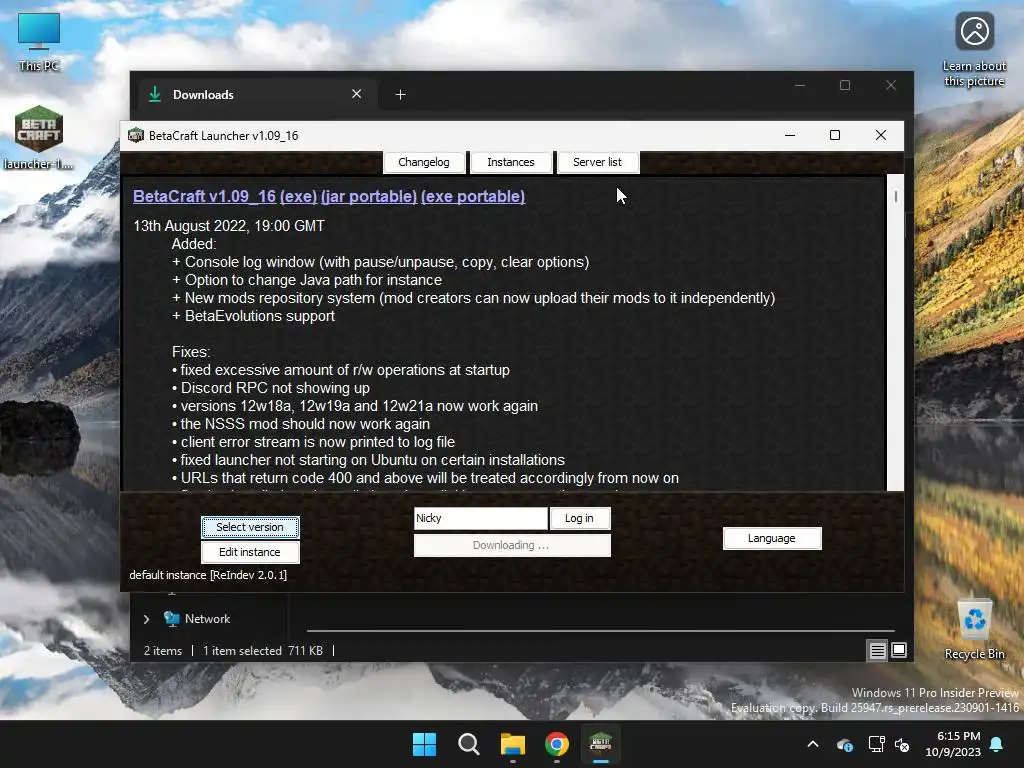This screenshot has width=1024, height=768.
Task: Select the BetaCraft launcher desktop icon
Action: tap(39, 138)
